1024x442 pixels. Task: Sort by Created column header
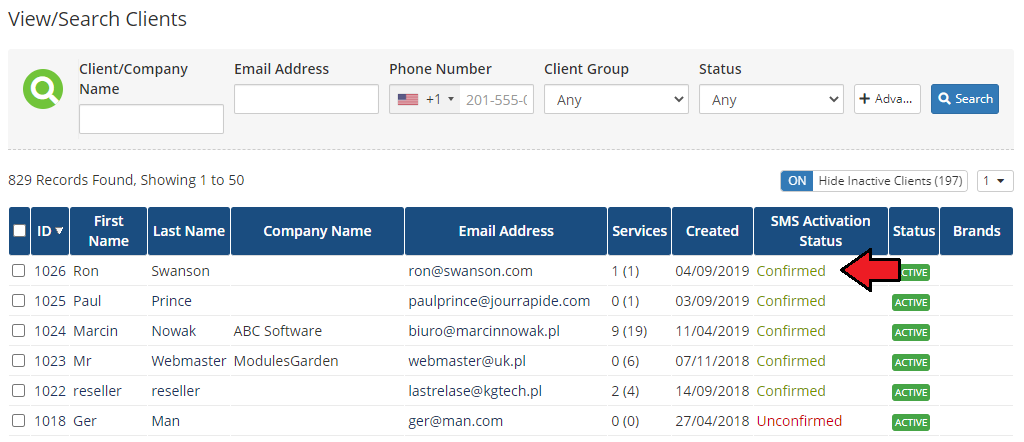pos(712,230)
